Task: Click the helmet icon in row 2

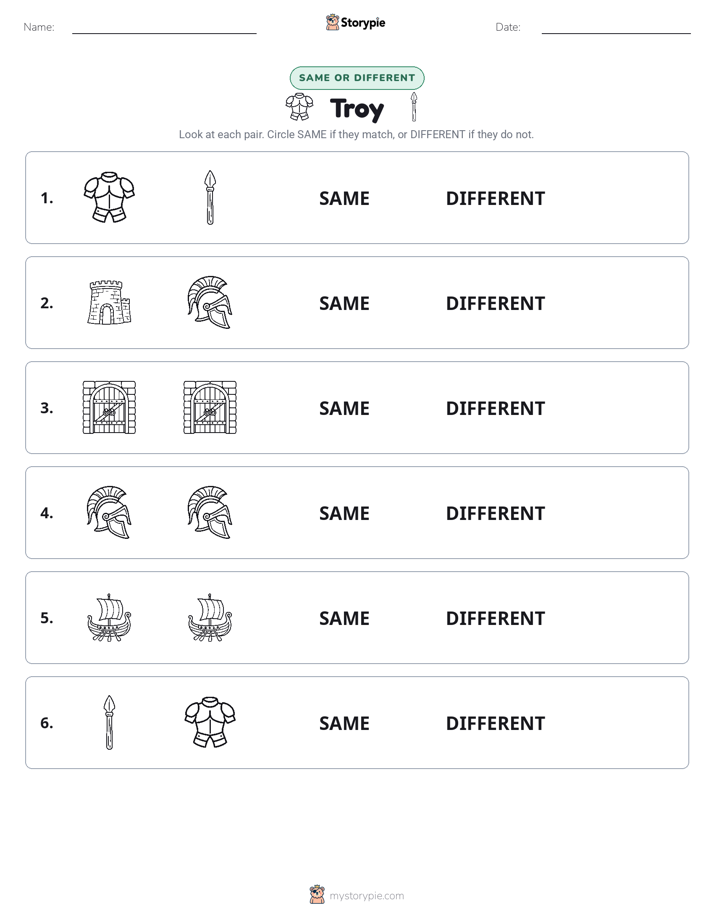Action: 210,302
